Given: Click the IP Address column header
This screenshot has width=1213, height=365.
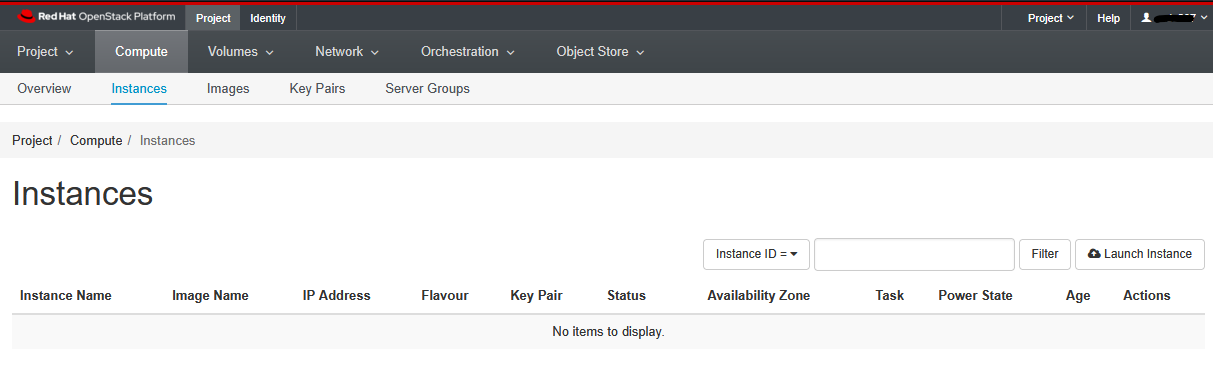Looking at the screenshot, I should [337, 296].
